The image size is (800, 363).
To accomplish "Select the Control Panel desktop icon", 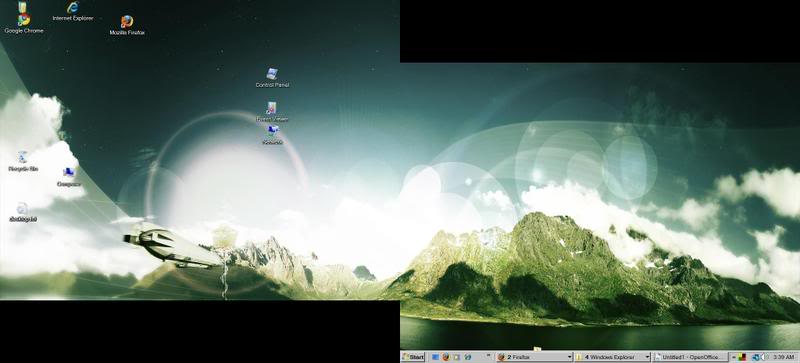I will (272, 78).
